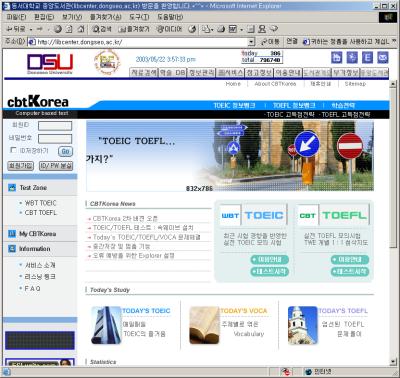
Task: Open the WBT TOEIC link
Action: click(x=40, y=203)
